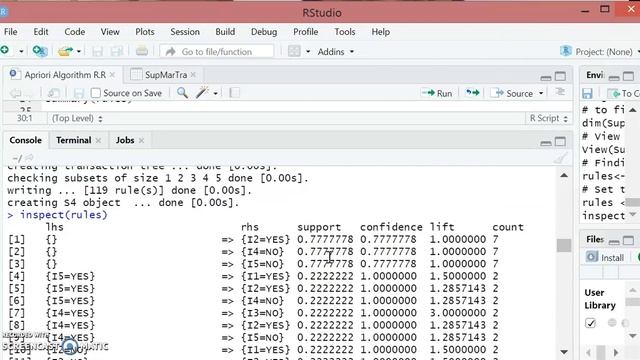Open the Addins dropdown
The width and height of the screenshot is (640, 360).
click(x=336, y=52)
